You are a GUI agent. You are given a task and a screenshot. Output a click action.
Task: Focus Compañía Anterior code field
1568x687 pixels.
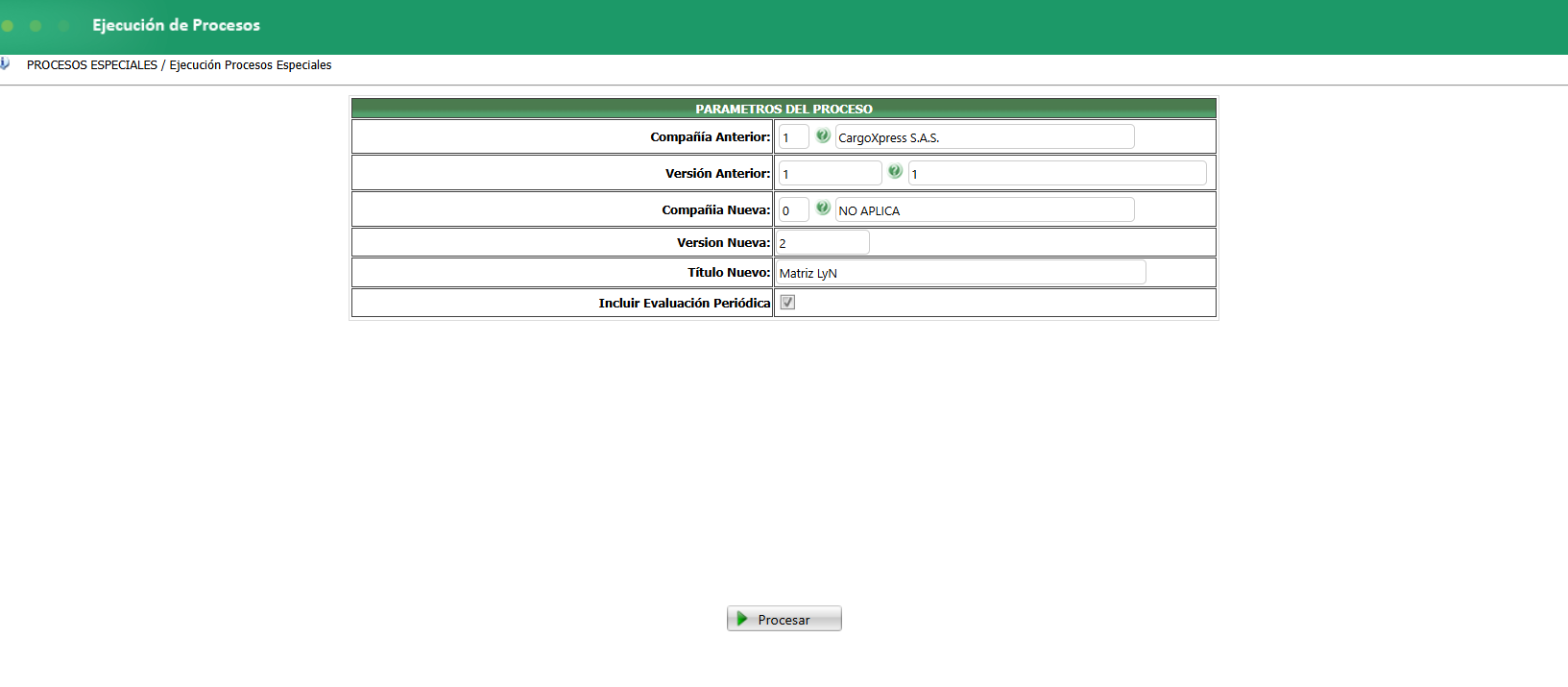coord(794,137)
